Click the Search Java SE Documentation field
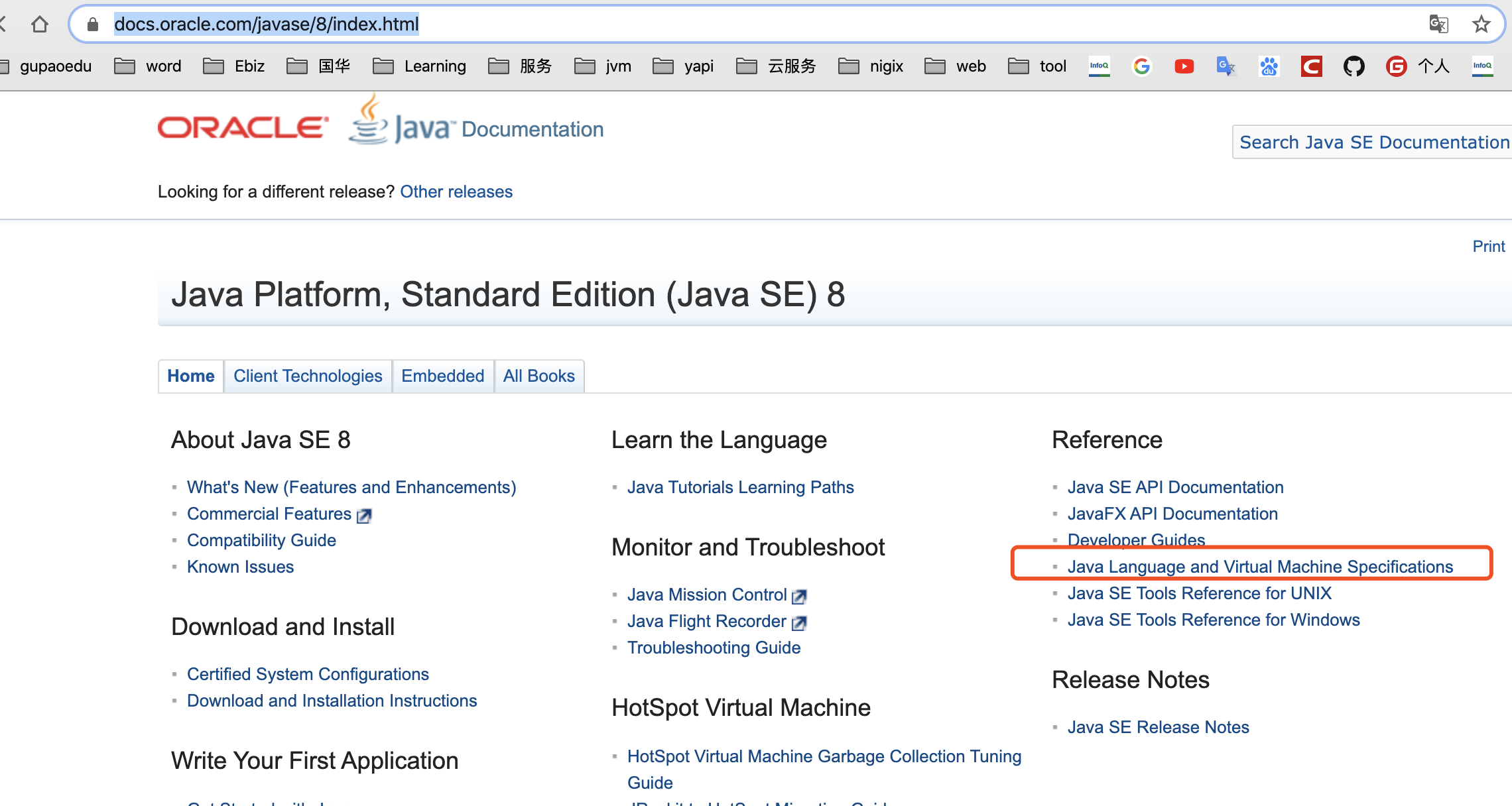This screenshot has width=1512, height=806. 1372,142
